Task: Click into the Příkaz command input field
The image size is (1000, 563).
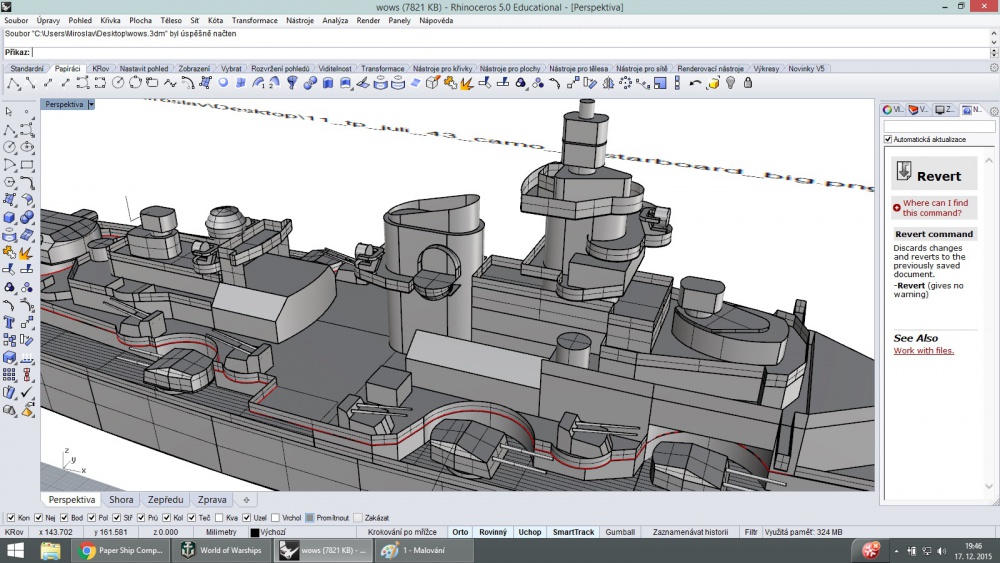Action: point(510,52)
